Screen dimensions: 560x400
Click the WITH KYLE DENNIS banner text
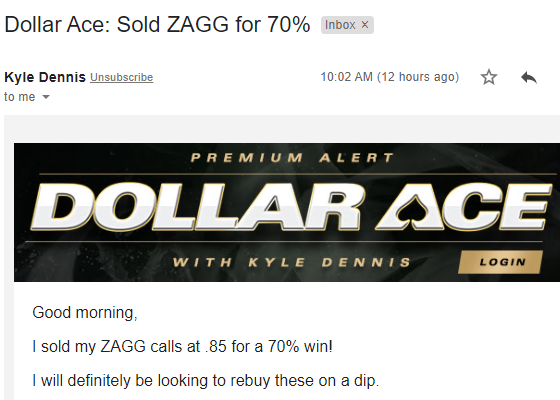tap(291, 262)
